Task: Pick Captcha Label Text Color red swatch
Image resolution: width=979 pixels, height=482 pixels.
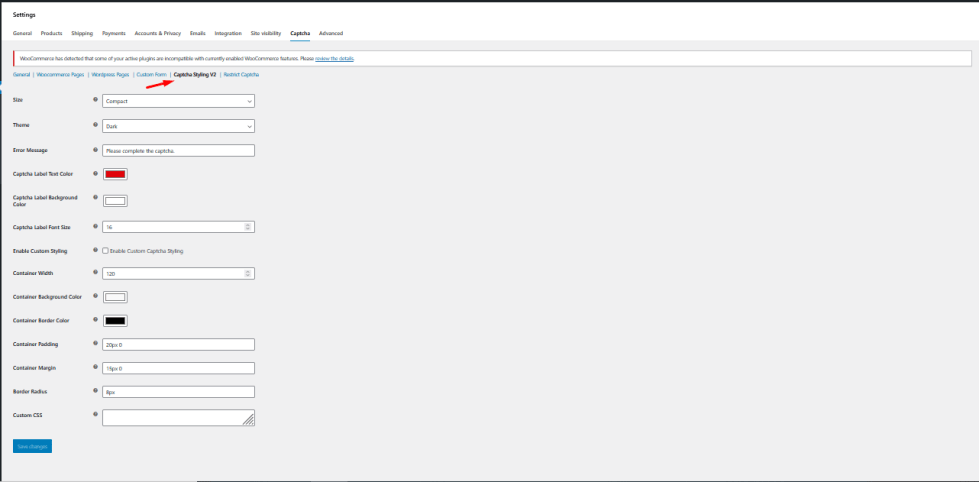Action: (115, 174)
